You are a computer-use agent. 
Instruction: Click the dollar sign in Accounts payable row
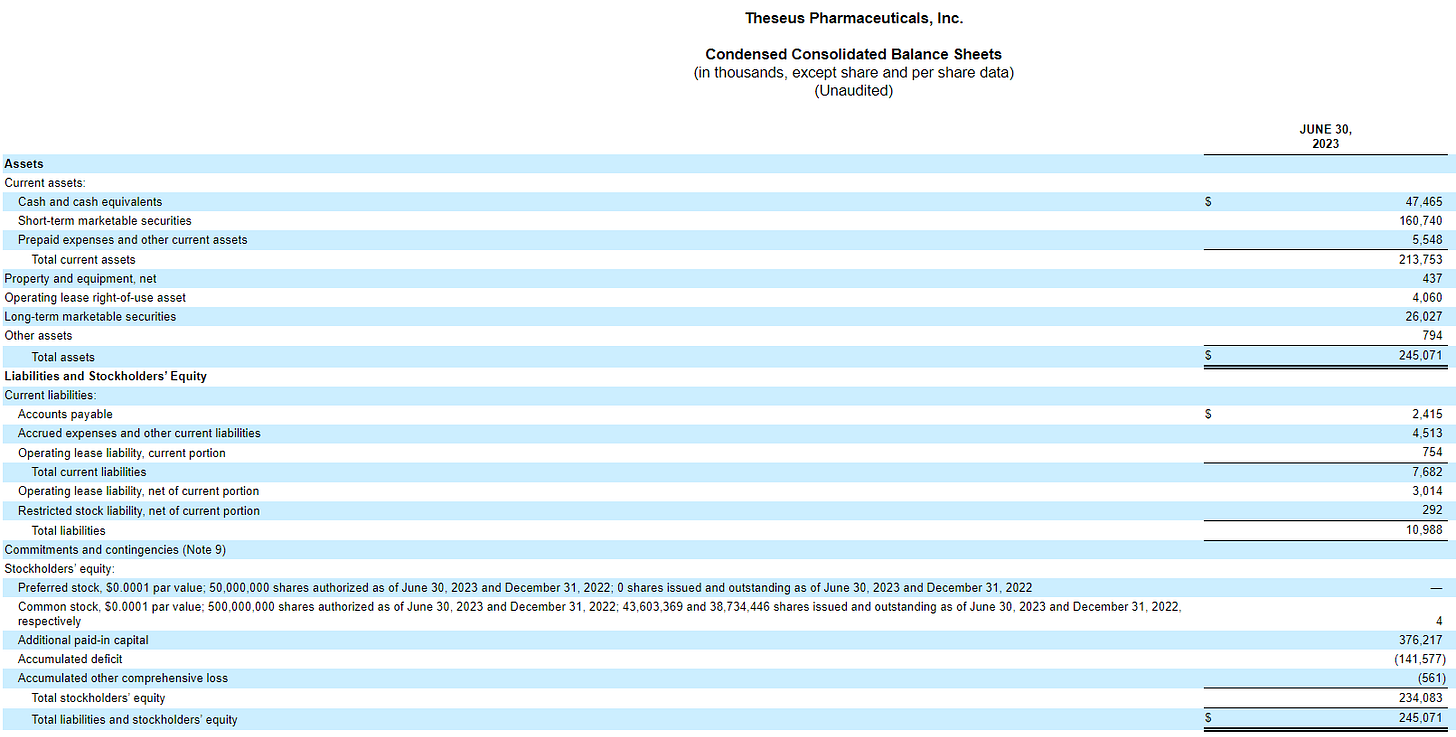point(1208,414)
